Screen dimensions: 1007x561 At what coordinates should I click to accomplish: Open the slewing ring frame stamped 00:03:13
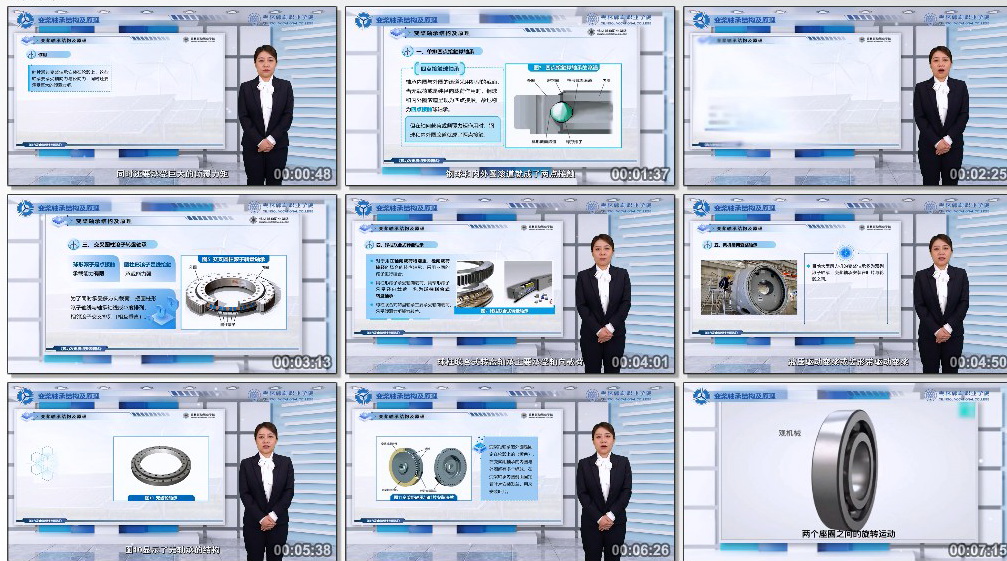[x=172, y=284]
